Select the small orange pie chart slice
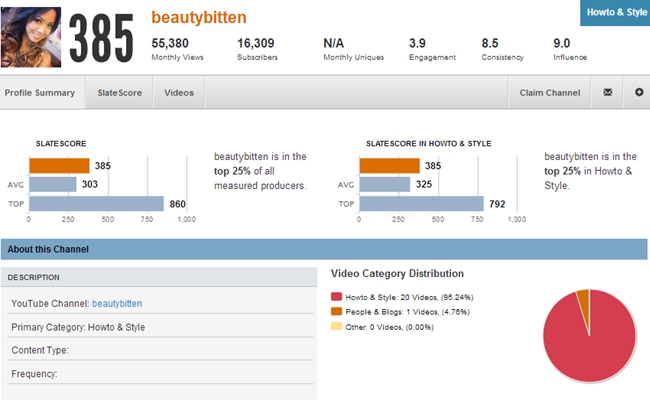Image resolution: width=650 pixels, height=400 pixels. click(583, 295)
